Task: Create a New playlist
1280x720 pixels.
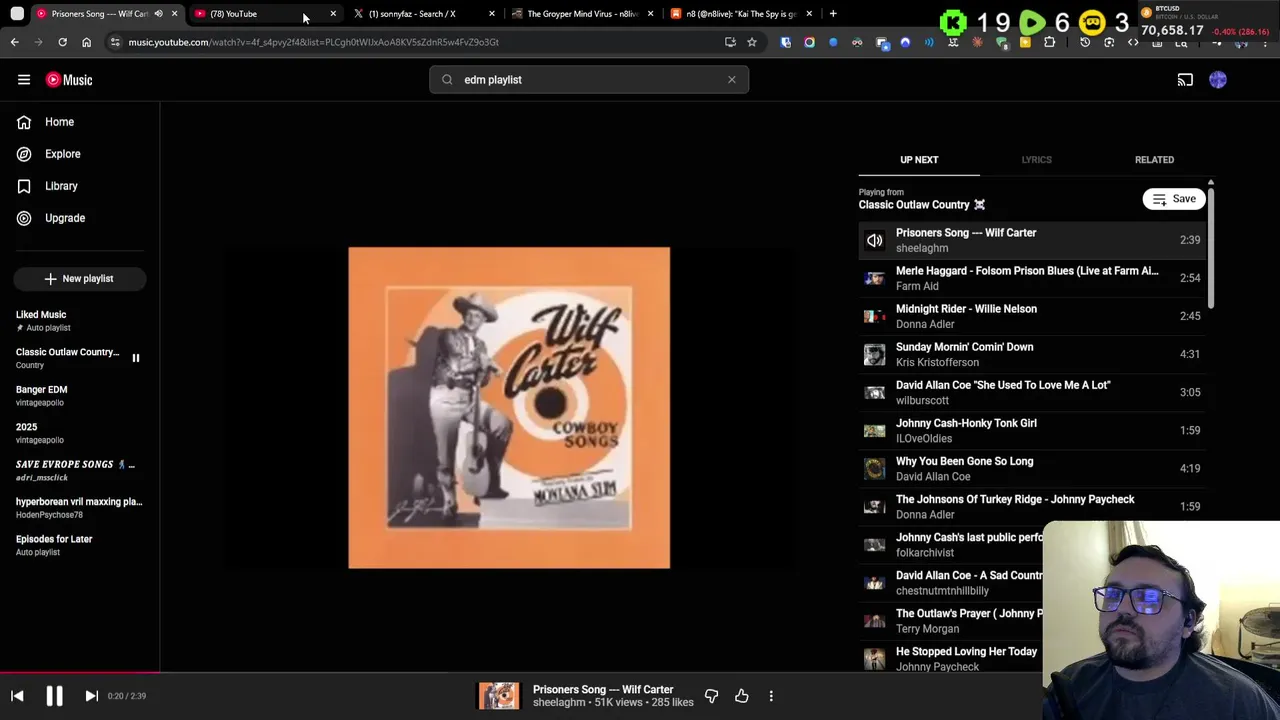Action: pyautogui.click(x=80, y=279)
